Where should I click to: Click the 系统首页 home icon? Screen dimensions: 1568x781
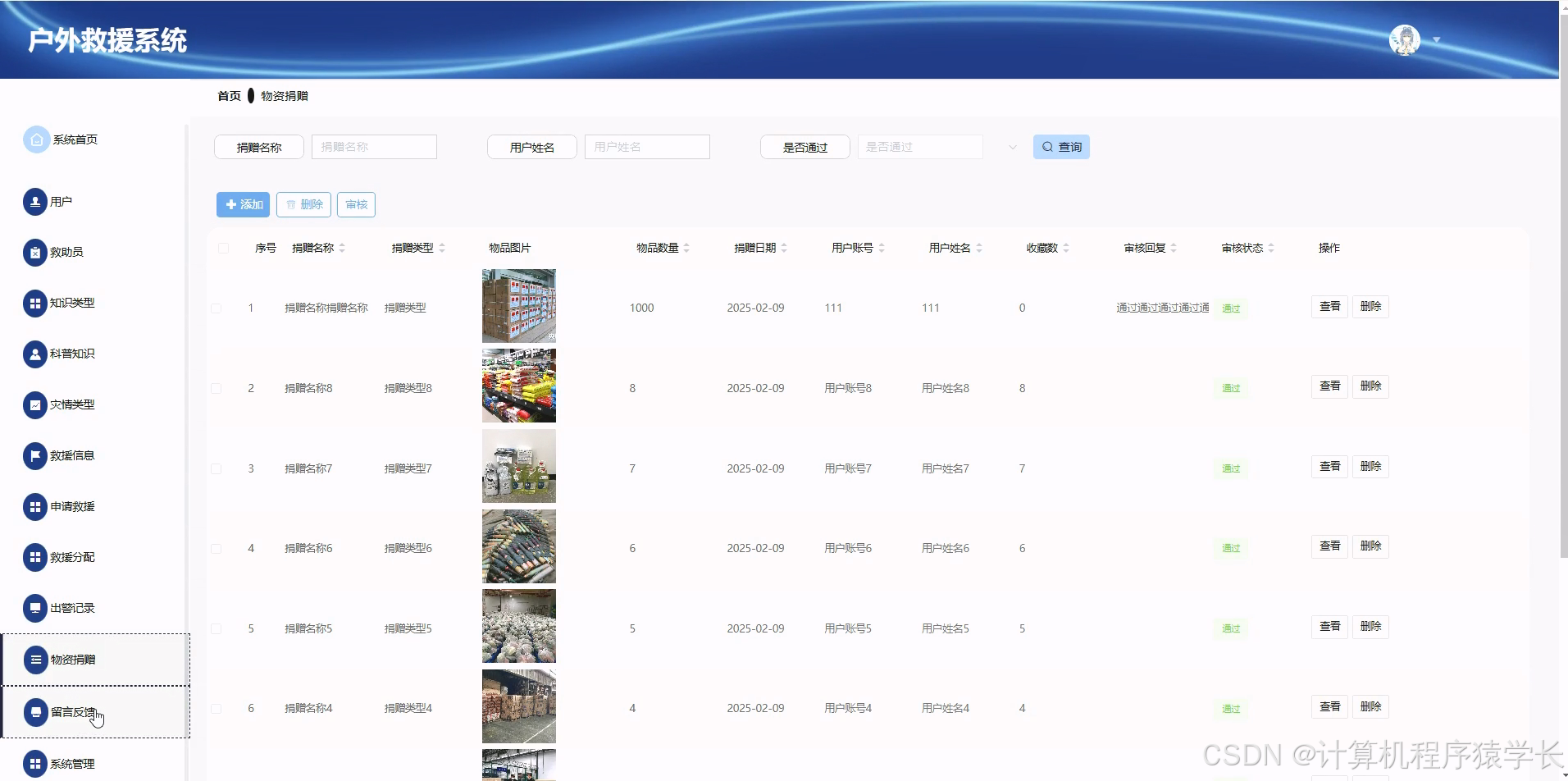click(36, 139)
